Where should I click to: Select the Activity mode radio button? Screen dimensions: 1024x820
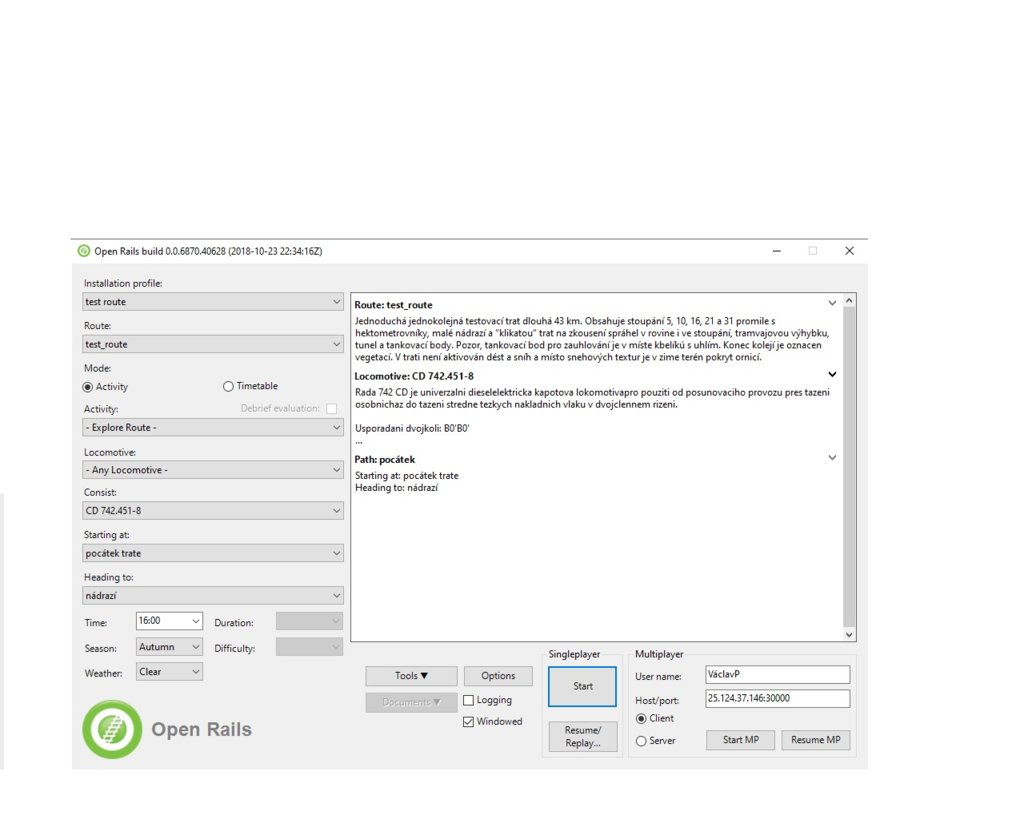click(88, 386)
